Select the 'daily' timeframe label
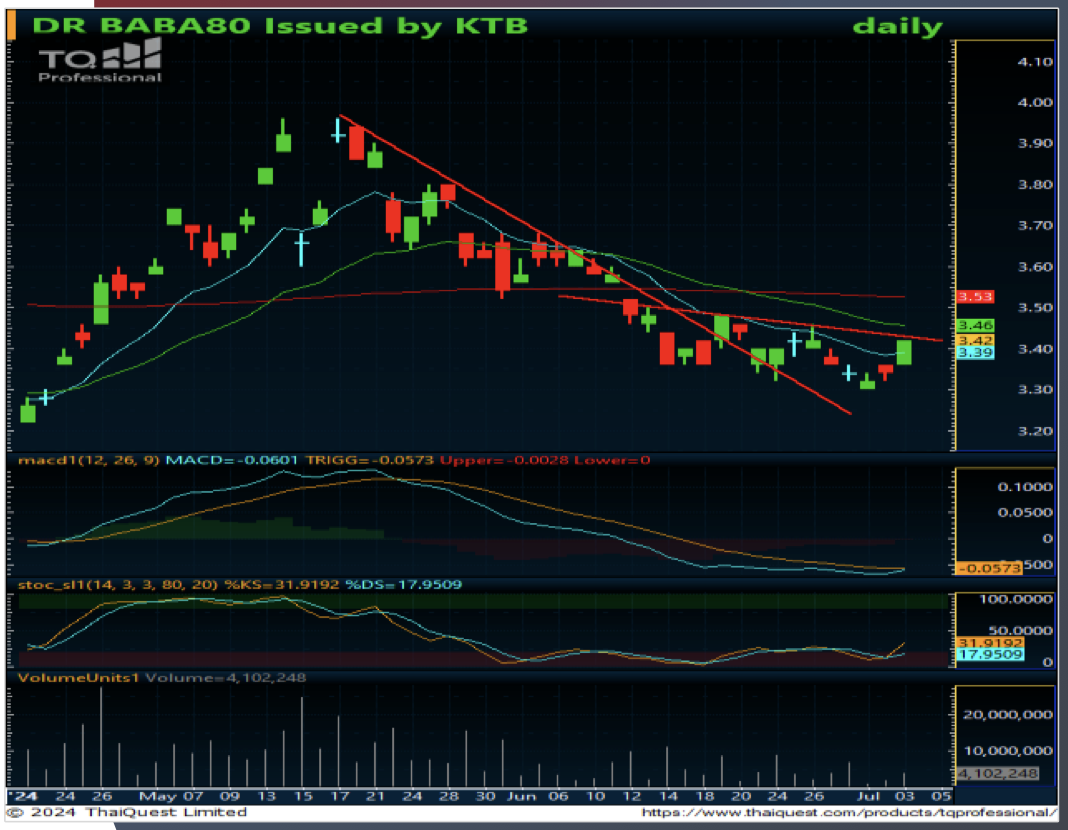The width and height of the screenshot is (1068, 830). [898, 27]
